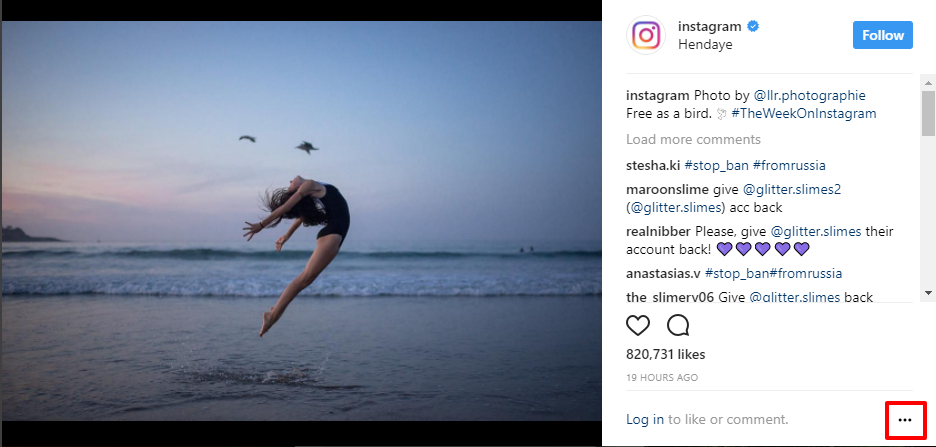This screenshot has width=936, height=447.
Task: Open anastasias.v commenter profile
Action: (663, 273)
